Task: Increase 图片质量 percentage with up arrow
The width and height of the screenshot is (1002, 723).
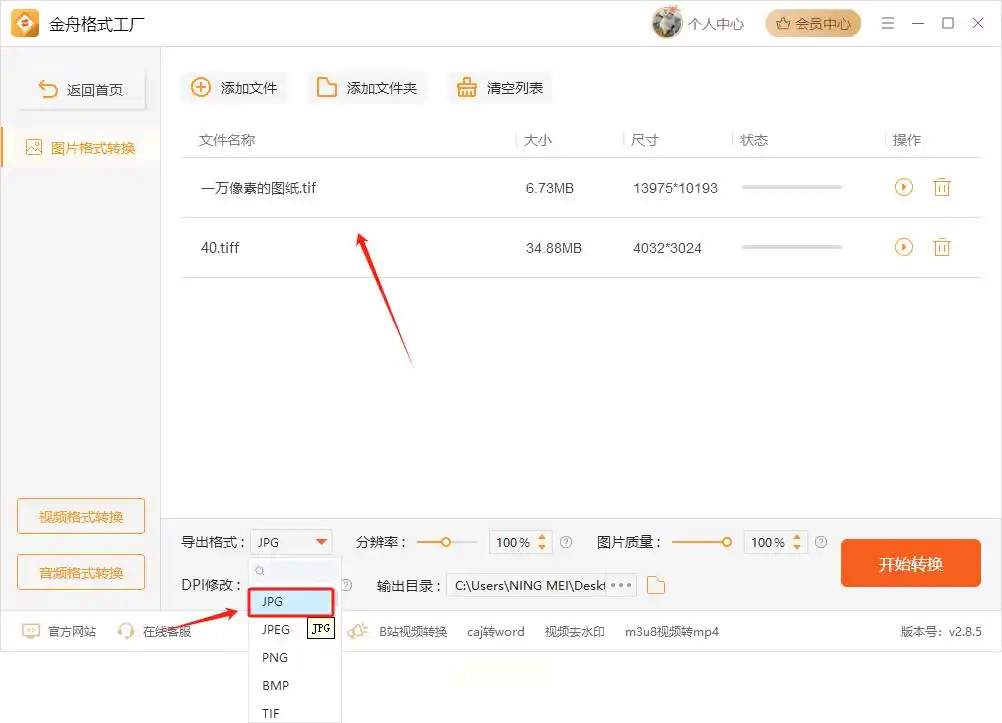Action: (797, 537)
